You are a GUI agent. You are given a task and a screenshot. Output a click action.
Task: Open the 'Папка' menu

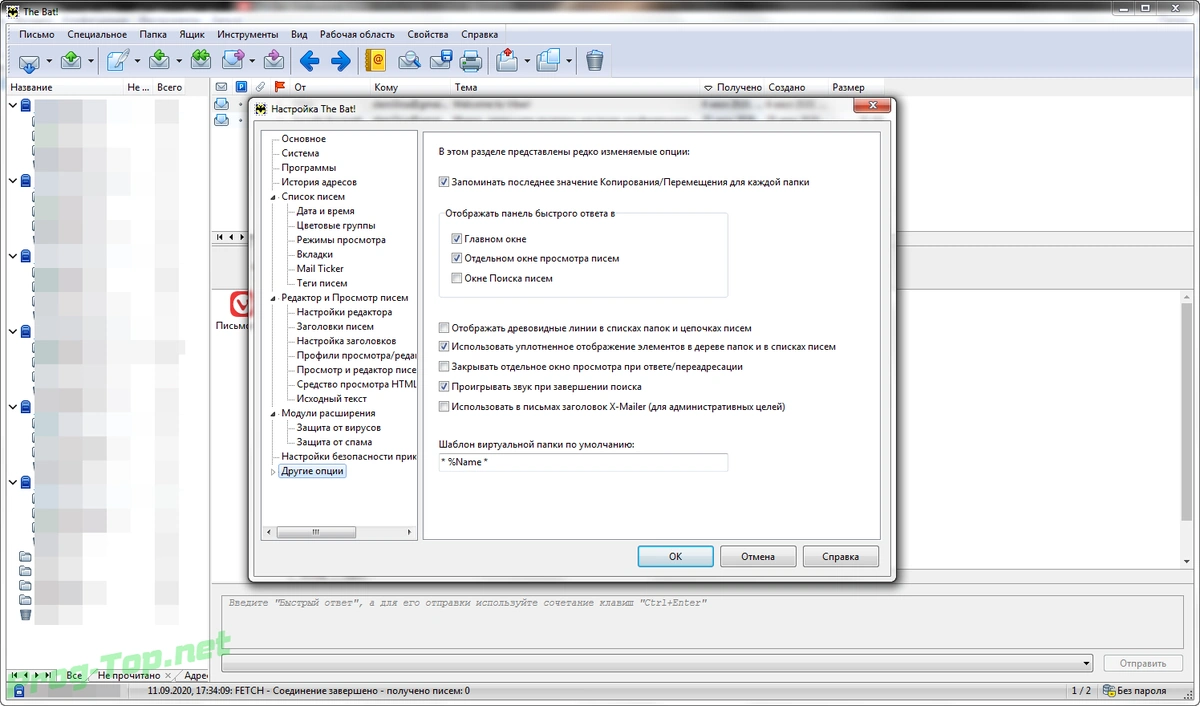[154, 34]
